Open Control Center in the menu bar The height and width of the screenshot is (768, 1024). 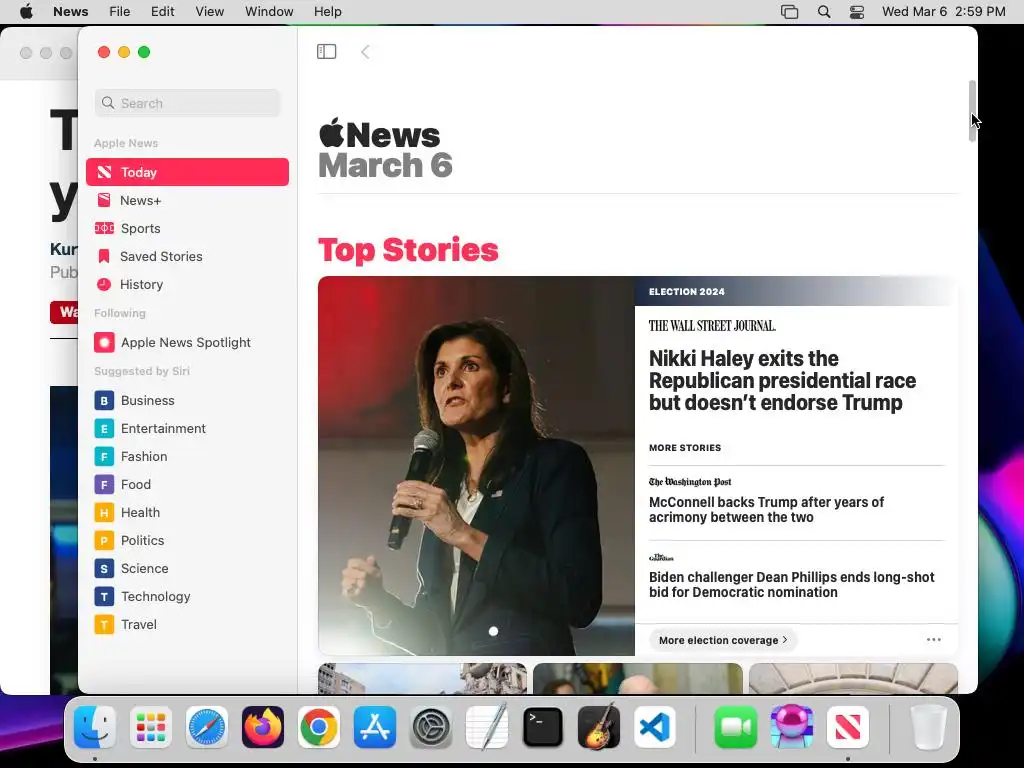[857, 12]
